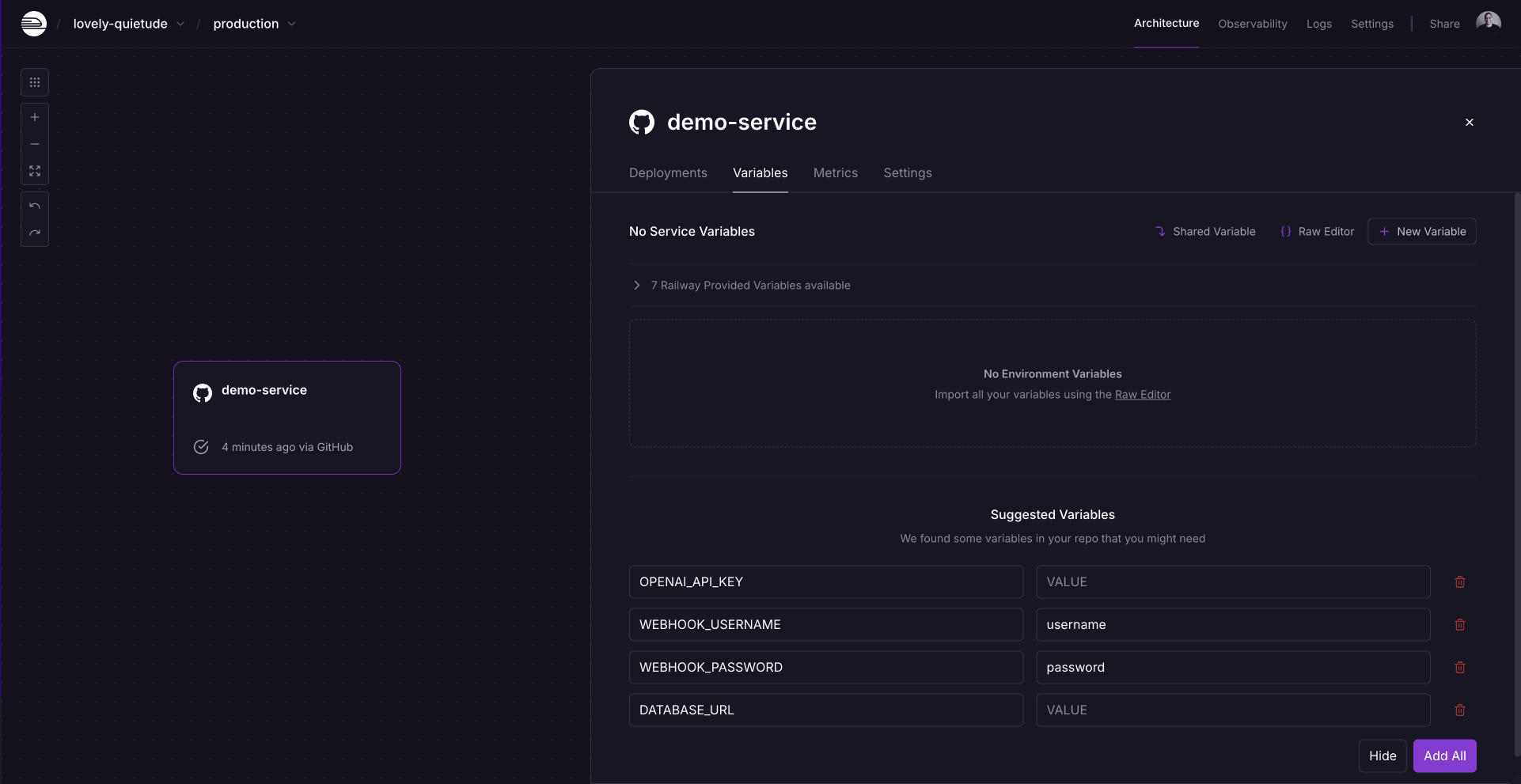Go to Observability in top navigation
The height and width of the screenshot is (784, 1521).
[x=1252, y=24]
